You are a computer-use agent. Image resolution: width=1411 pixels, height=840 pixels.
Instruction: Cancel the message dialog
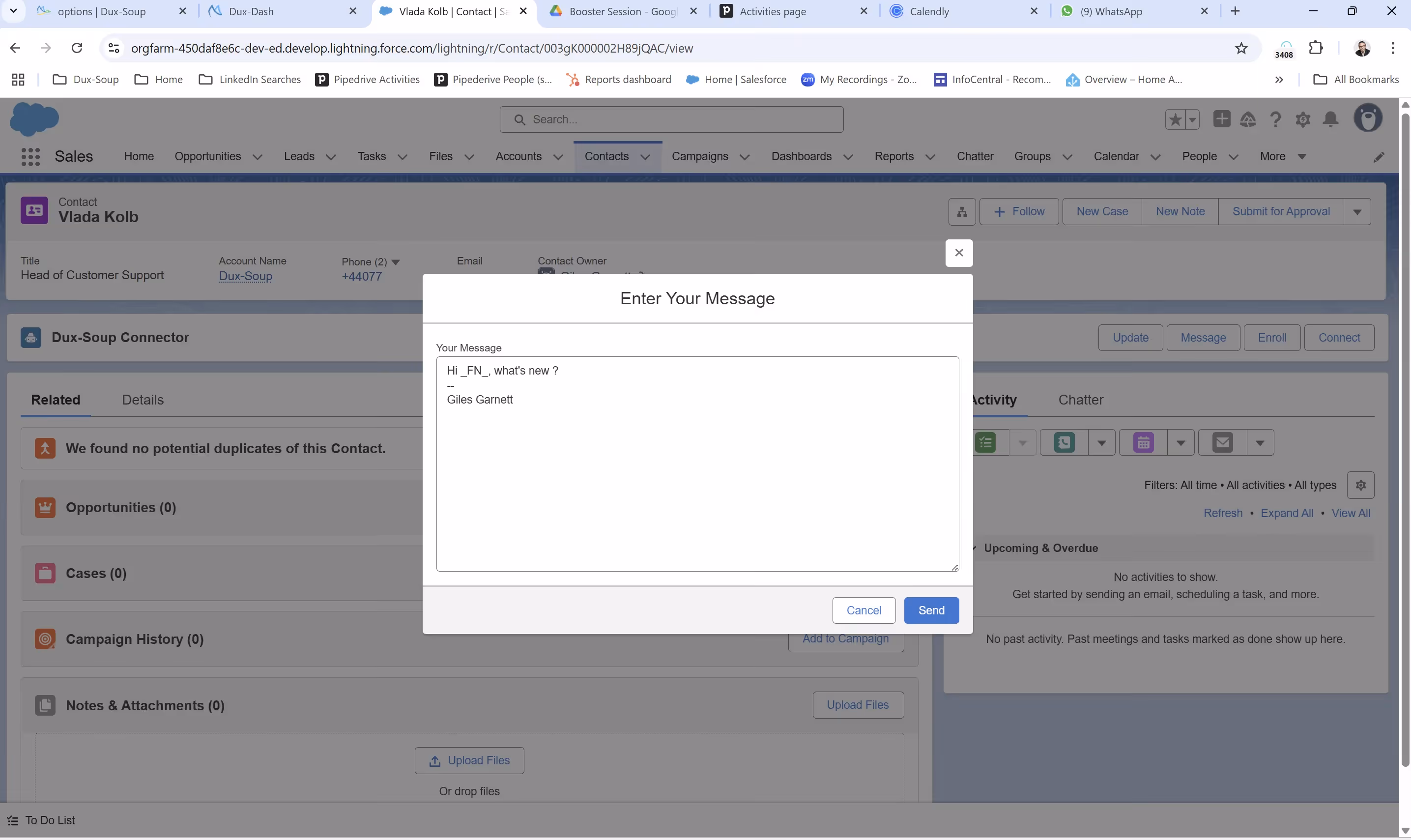tap(863, 610)
